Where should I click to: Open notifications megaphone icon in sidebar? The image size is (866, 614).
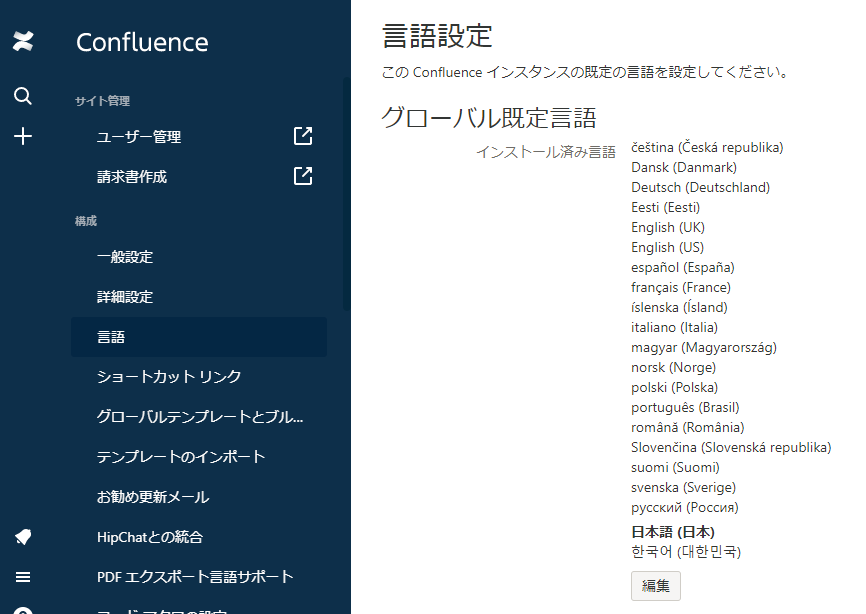click(23, 537)
